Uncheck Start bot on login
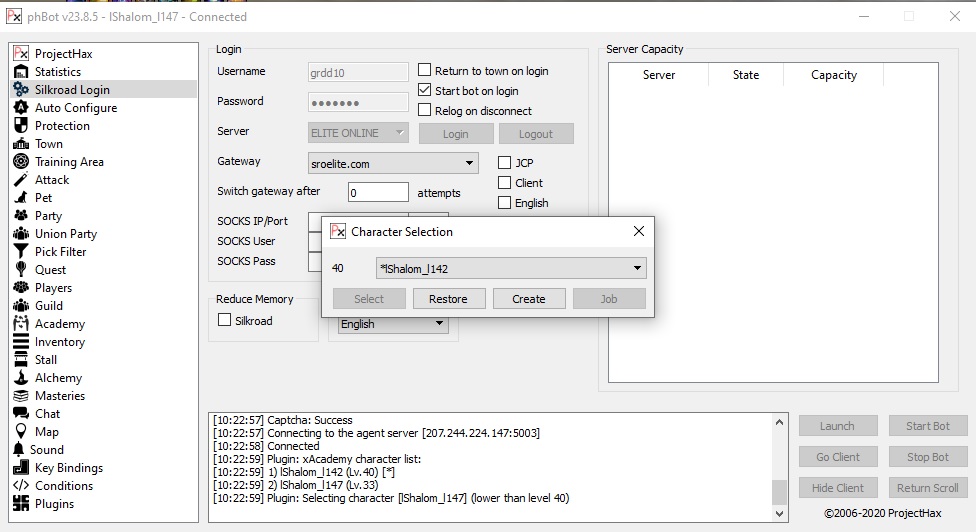The height and width of the screenshot is (532, 976). click(x=425, y=91)
